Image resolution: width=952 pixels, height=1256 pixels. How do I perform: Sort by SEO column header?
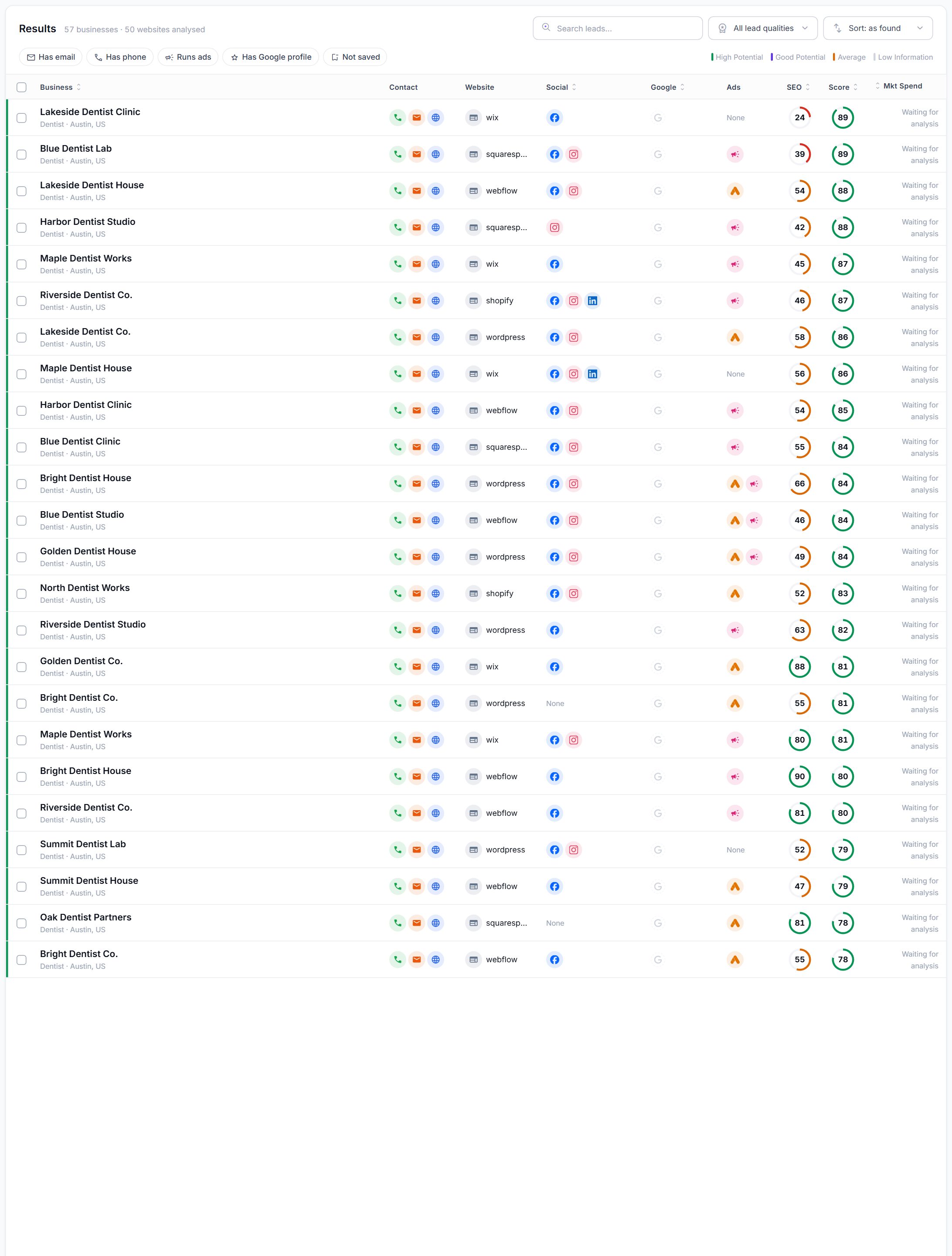798,88
